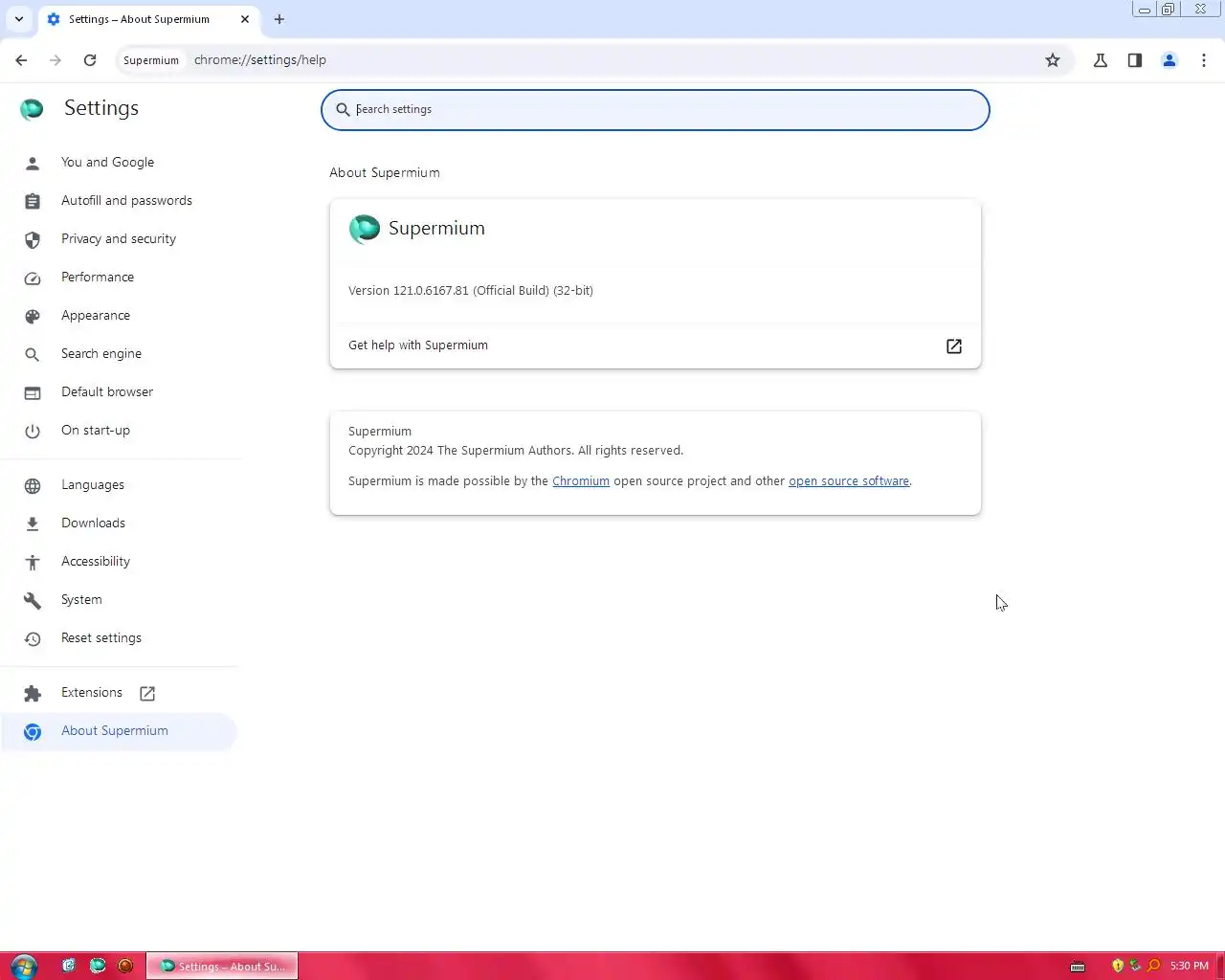Open the tab search dropdown arrow
1225x980 pixels.
[x=18, y=19]
